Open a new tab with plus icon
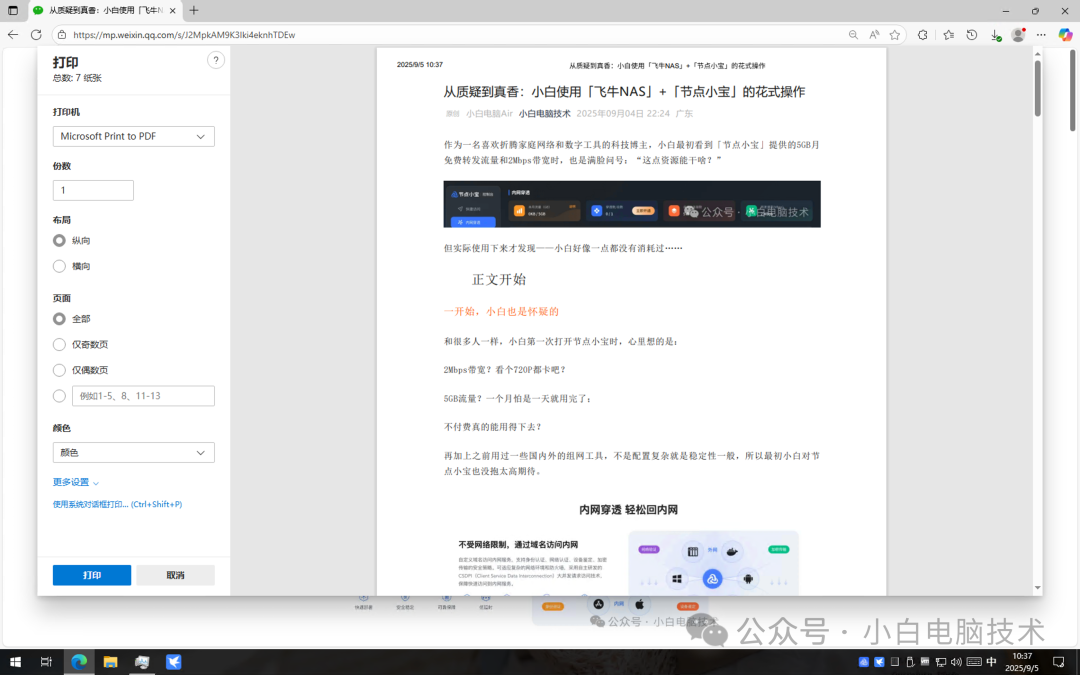The height and width of the screenshot is (675, 1080). 194,10
